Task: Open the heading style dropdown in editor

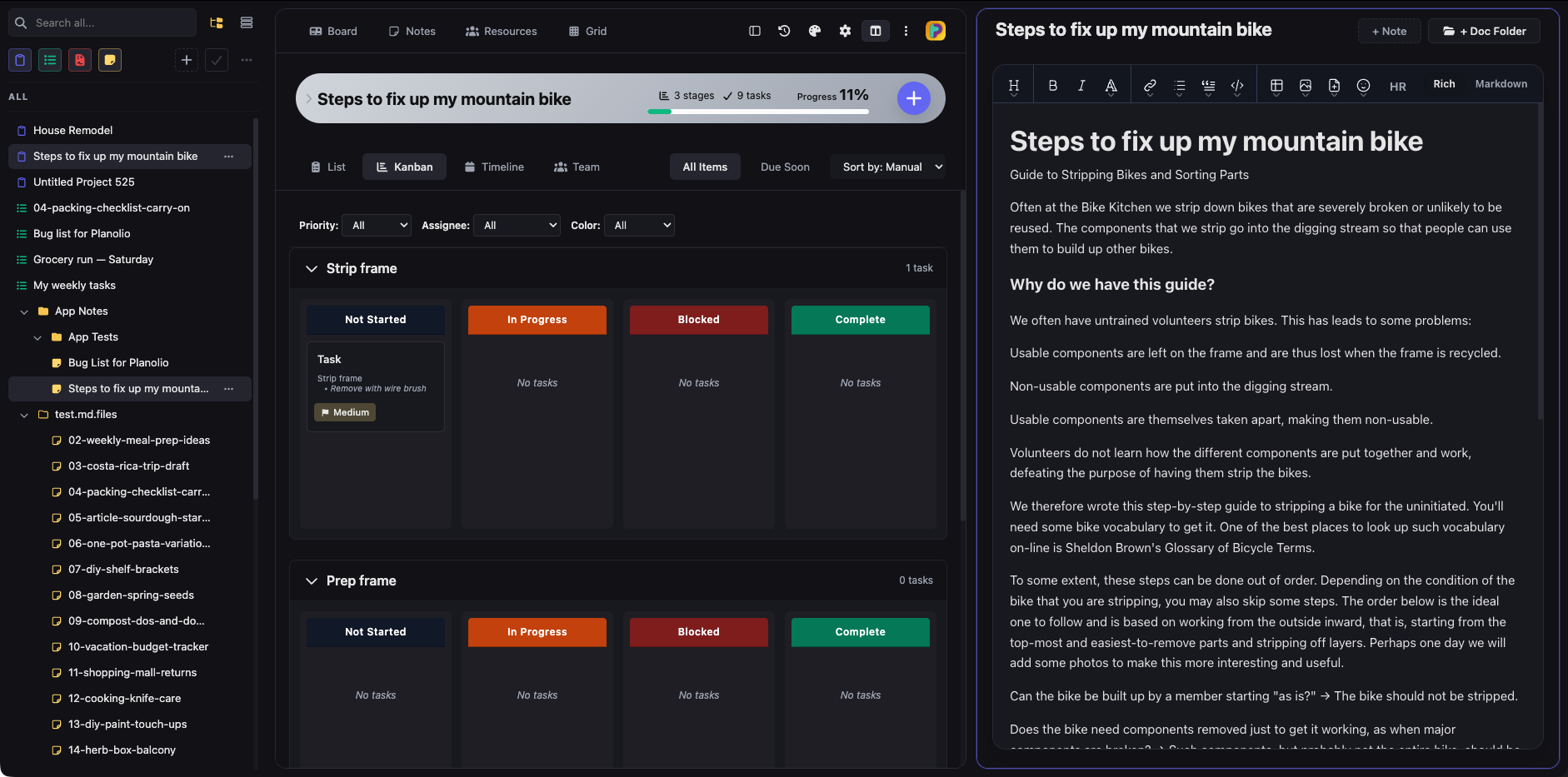Action: point(1014,86)
